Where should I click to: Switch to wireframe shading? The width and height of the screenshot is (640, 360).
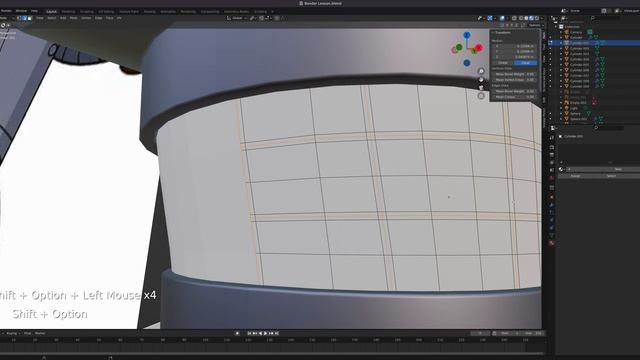pos(521,18)
